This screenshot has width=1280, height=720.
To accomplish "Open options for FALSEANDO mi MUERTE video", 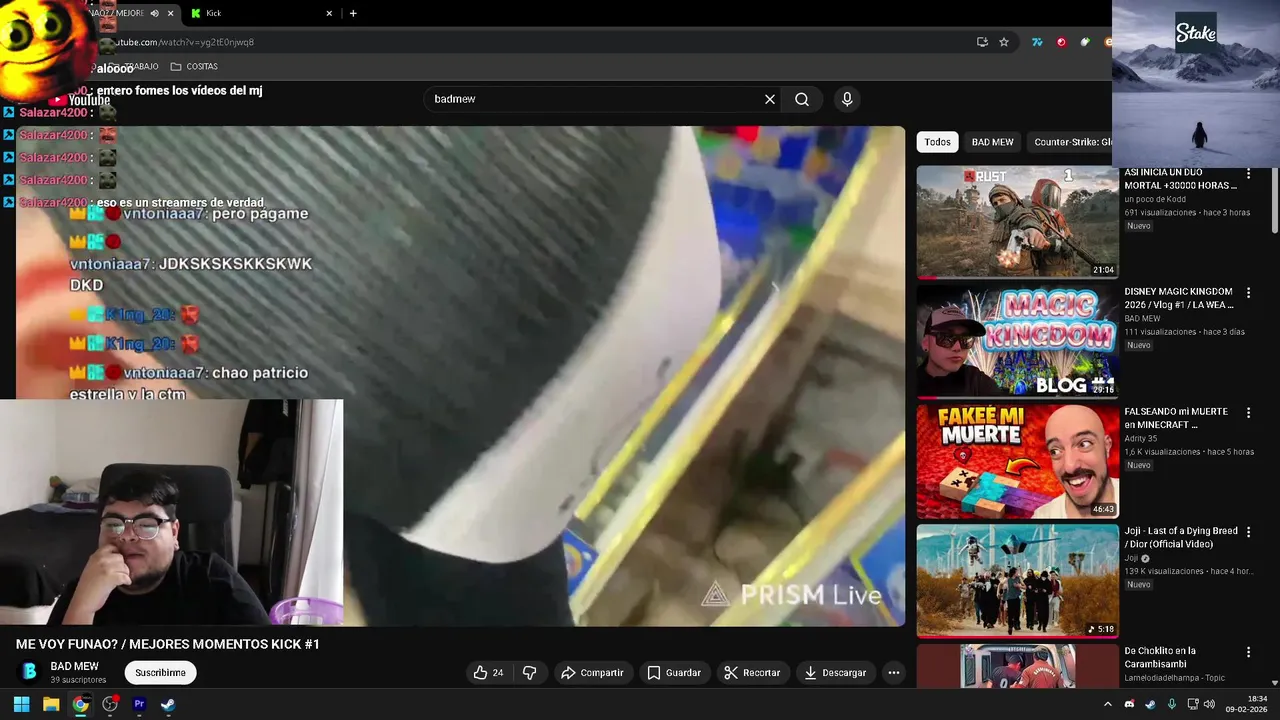I will (1248, 413).
